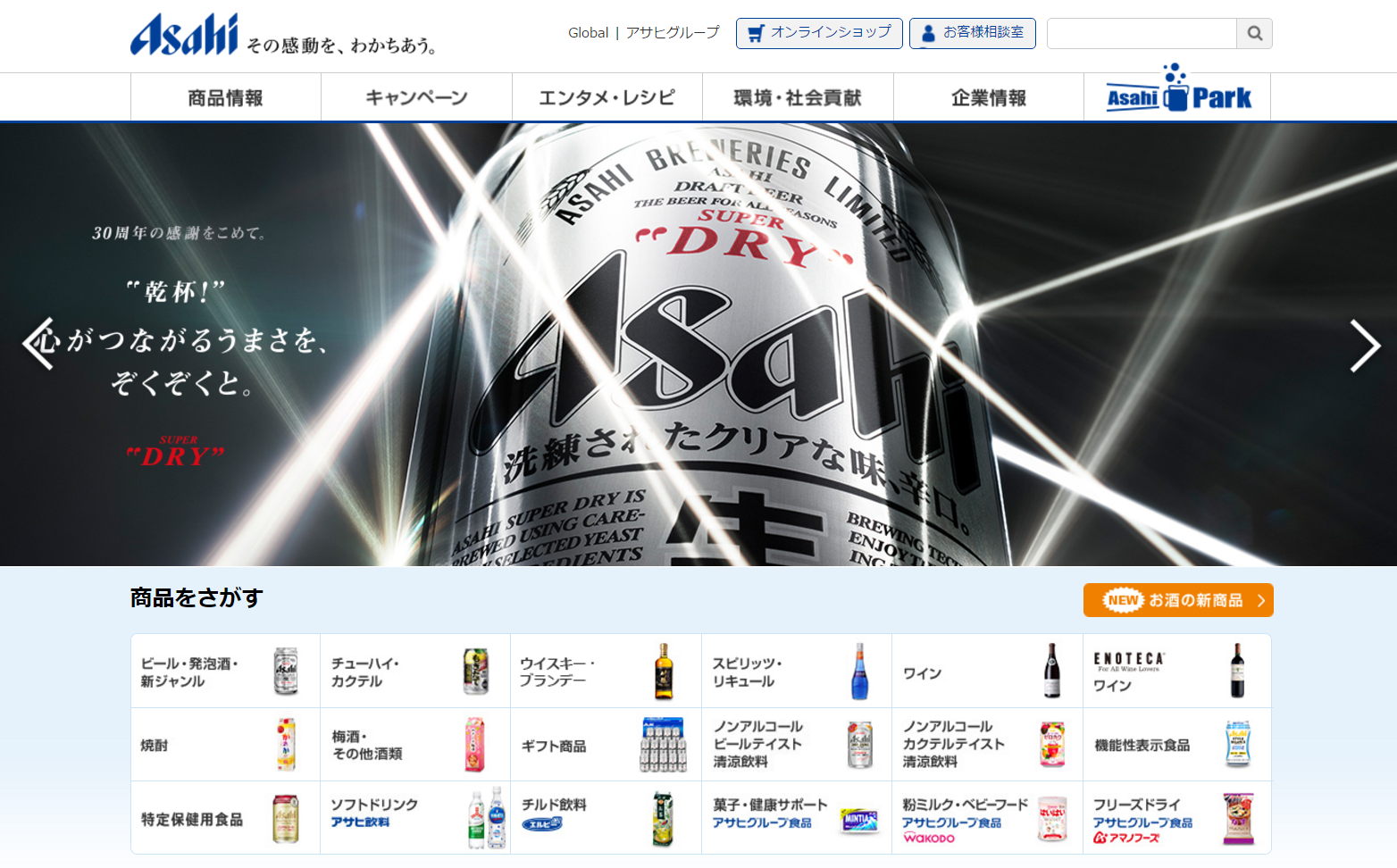
Task: Click the アマノフーズ logo
Action: 1126,838
